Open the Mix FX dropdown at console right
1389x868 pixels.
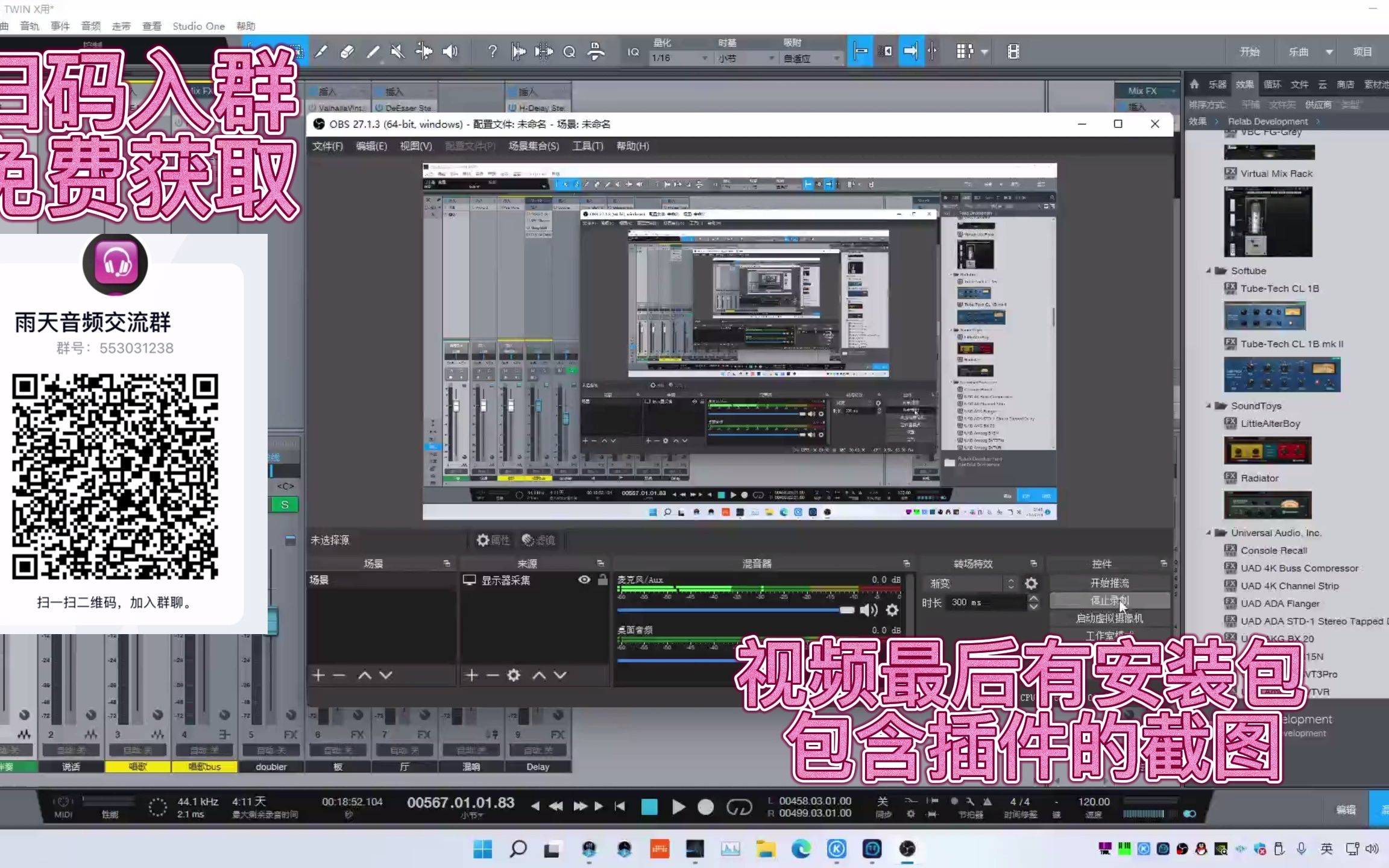coord(1147,91)
